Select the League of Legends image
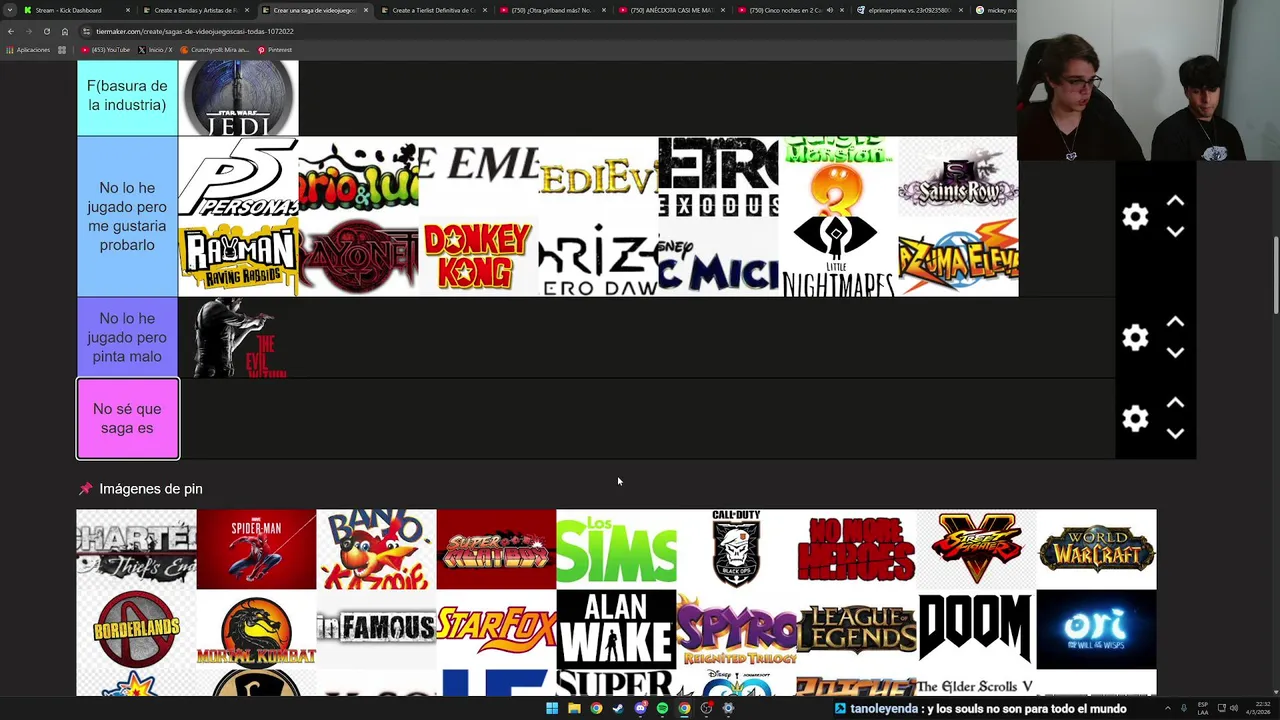This screenshot has width=1280, height=720. [856, 629]
